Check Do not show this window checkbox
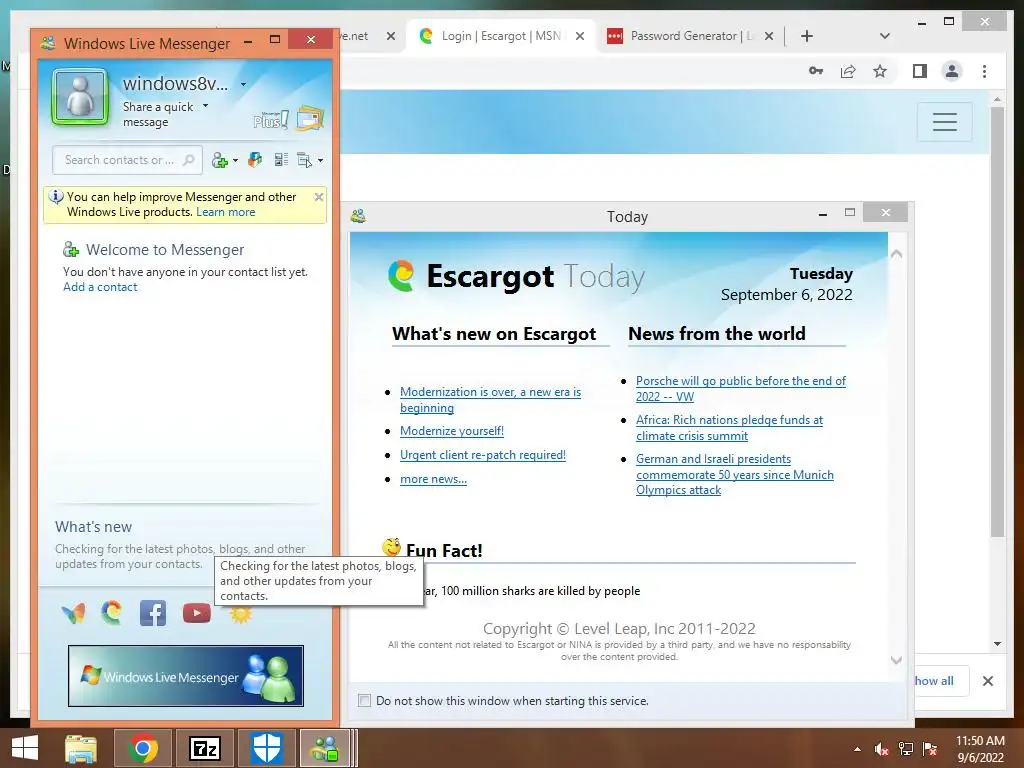The height and width of the screenshot is (768, 1024). coord(364,701)
